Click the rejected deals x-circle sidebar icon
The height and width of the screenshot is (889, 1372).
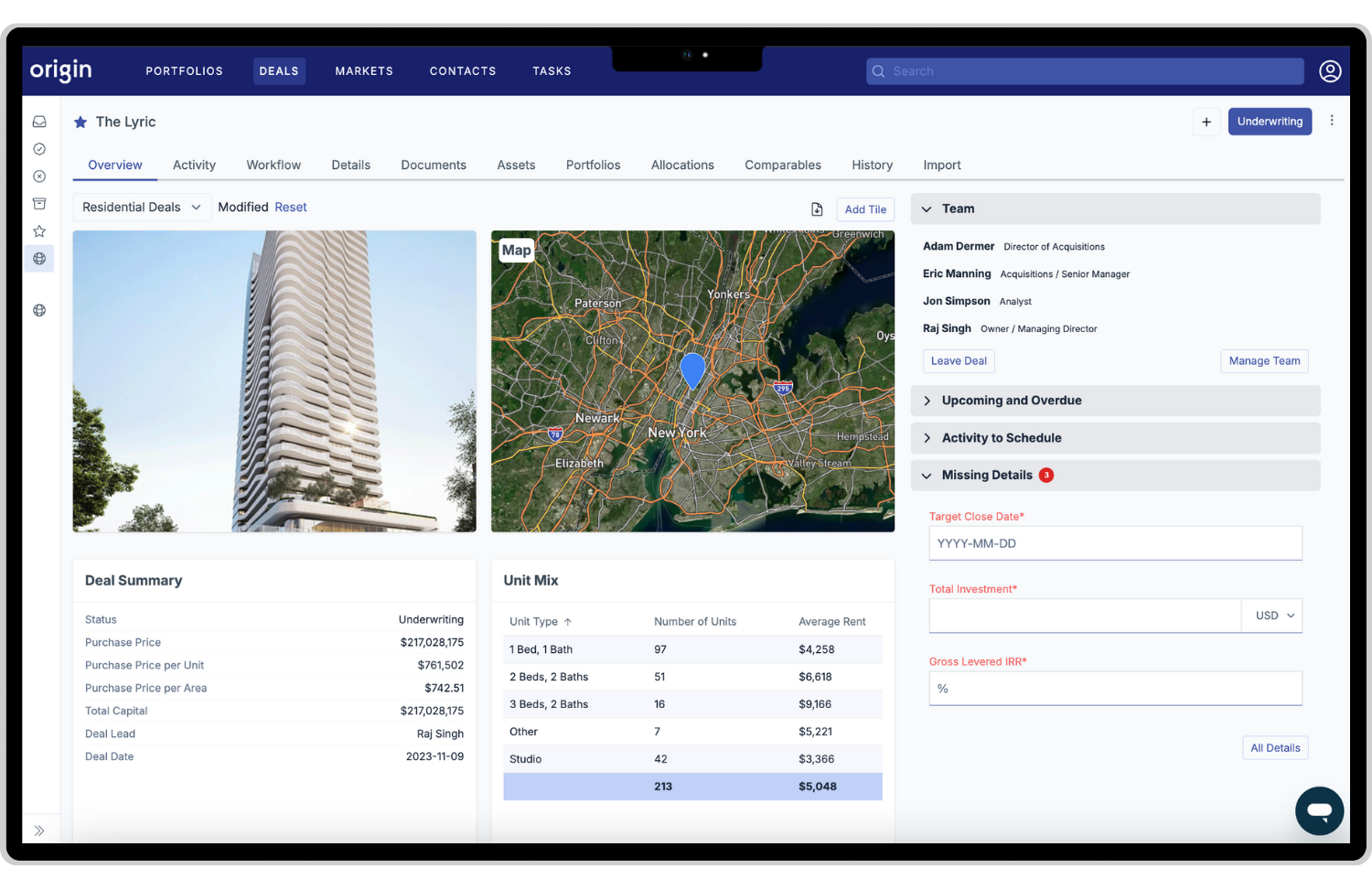point(39,176)
